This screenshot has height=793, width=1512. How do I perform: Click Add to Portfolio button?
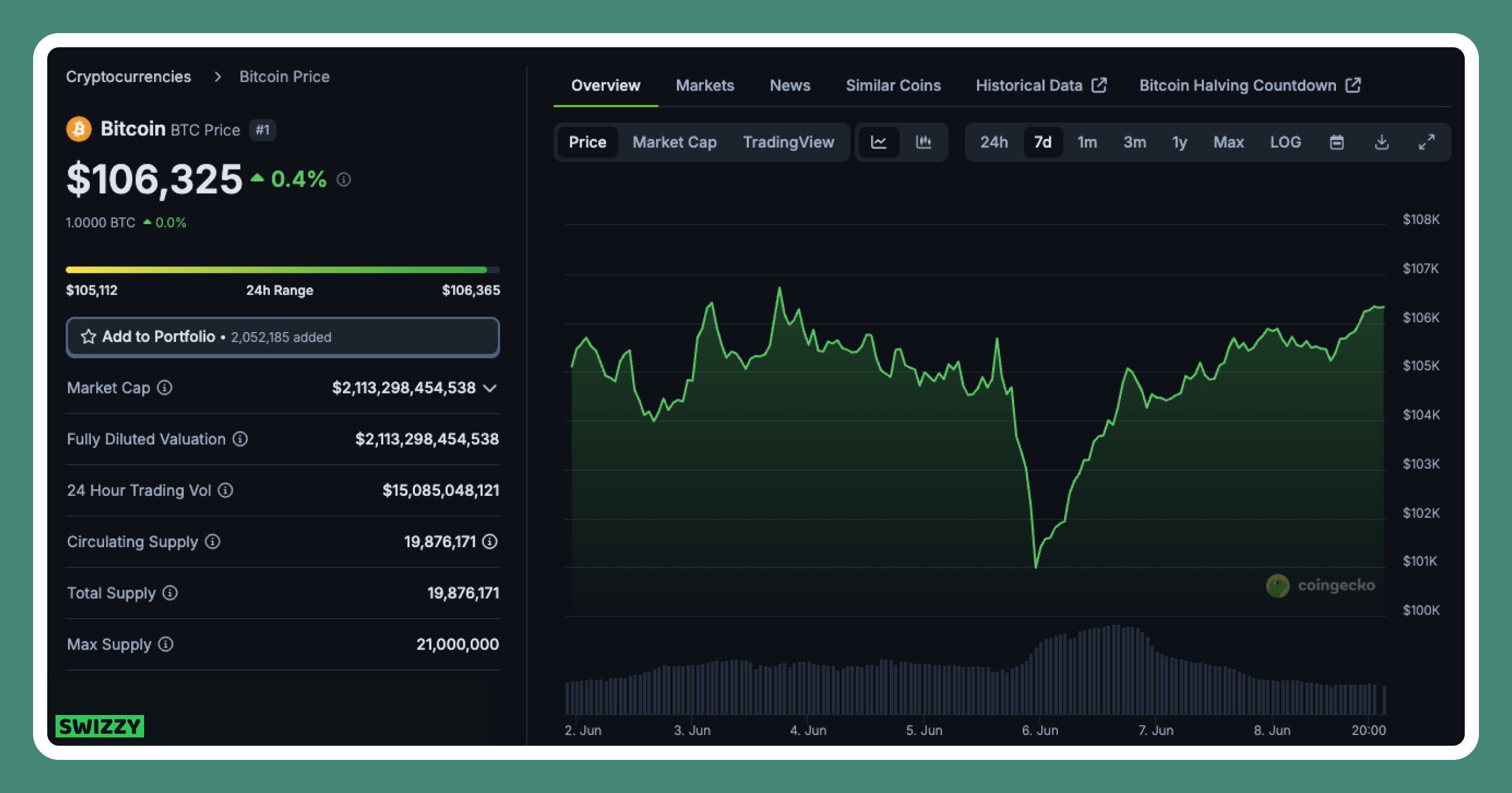(x=282, y=337)
